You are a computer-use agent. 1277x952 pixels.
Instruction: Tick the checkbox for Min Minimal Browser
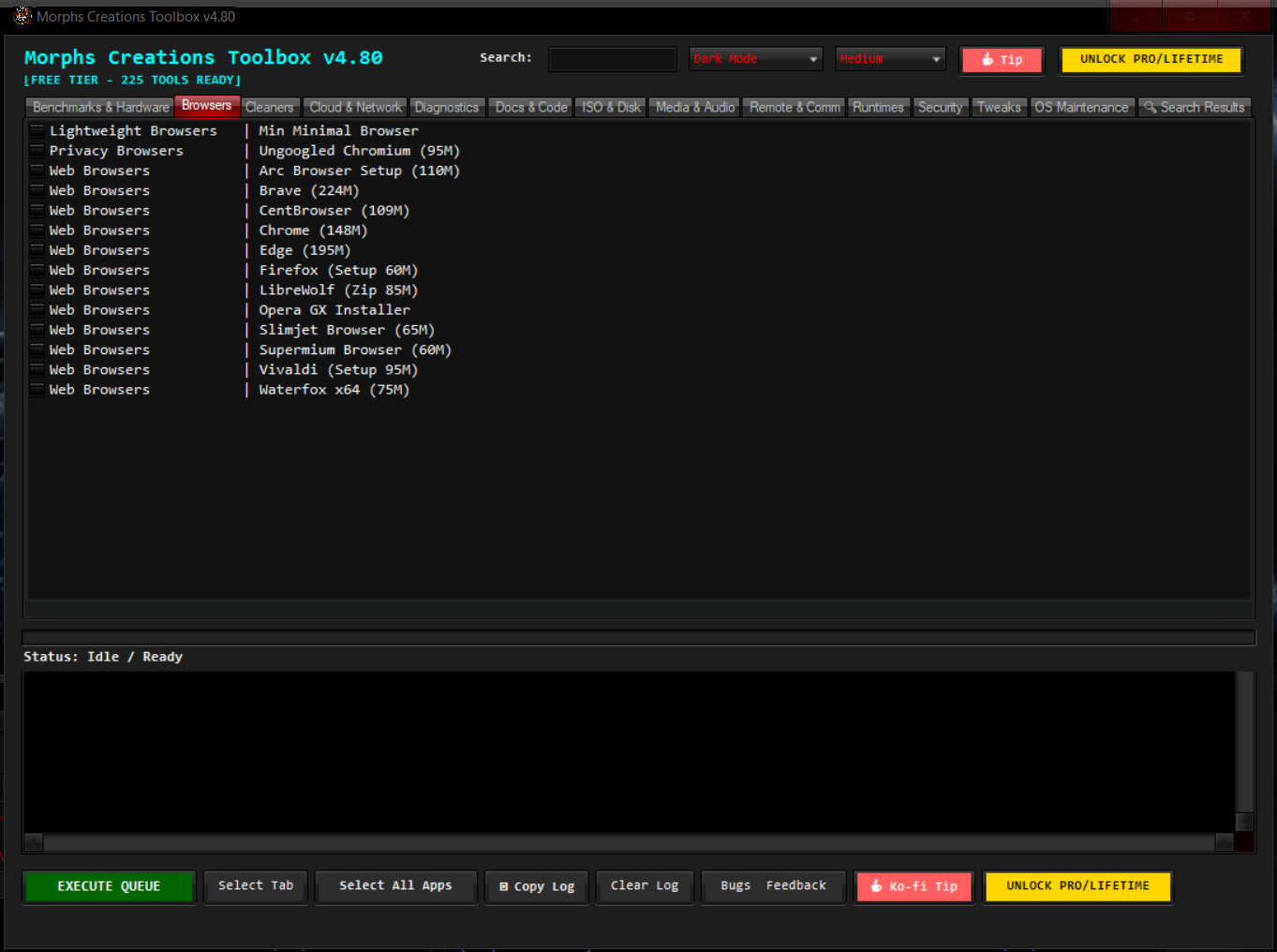(x=37, y=130)
